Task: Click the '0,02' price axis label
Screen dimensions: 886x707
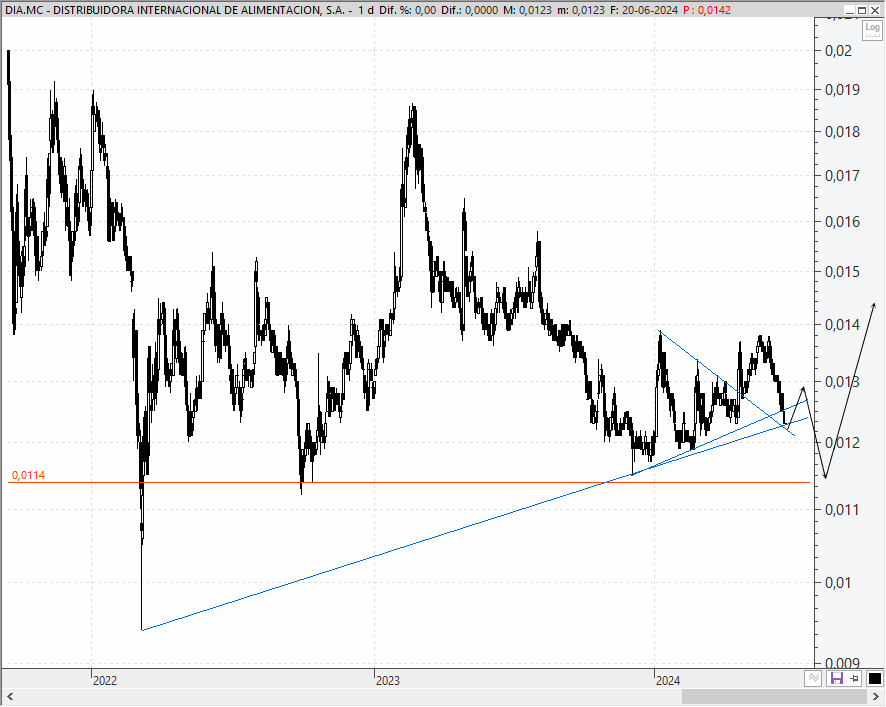Action: click(838, 50)
